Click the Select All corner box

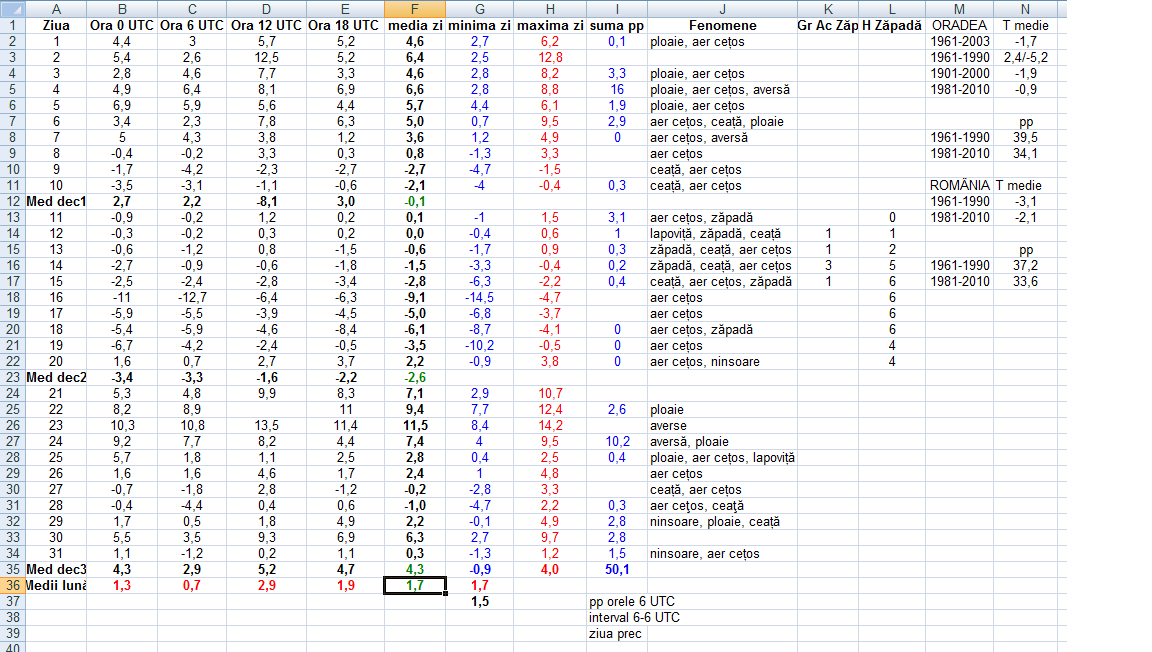tap(12, 9)
